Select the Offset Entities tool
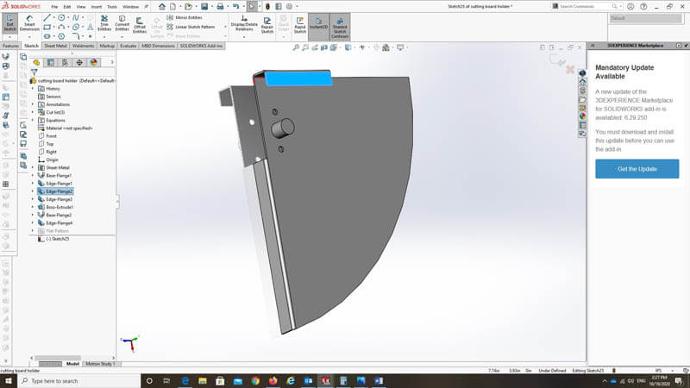The image size is (690, 388). [139, 25]
